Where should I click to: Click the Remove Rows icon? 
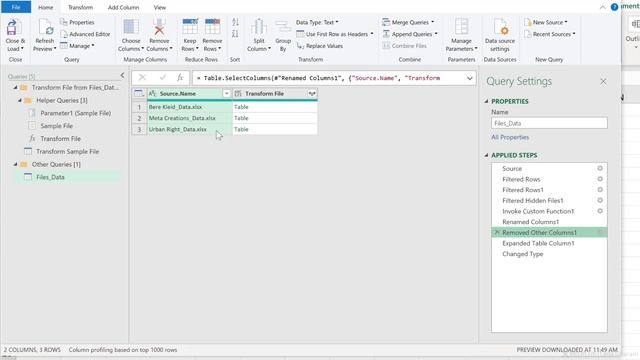(212, 27)
